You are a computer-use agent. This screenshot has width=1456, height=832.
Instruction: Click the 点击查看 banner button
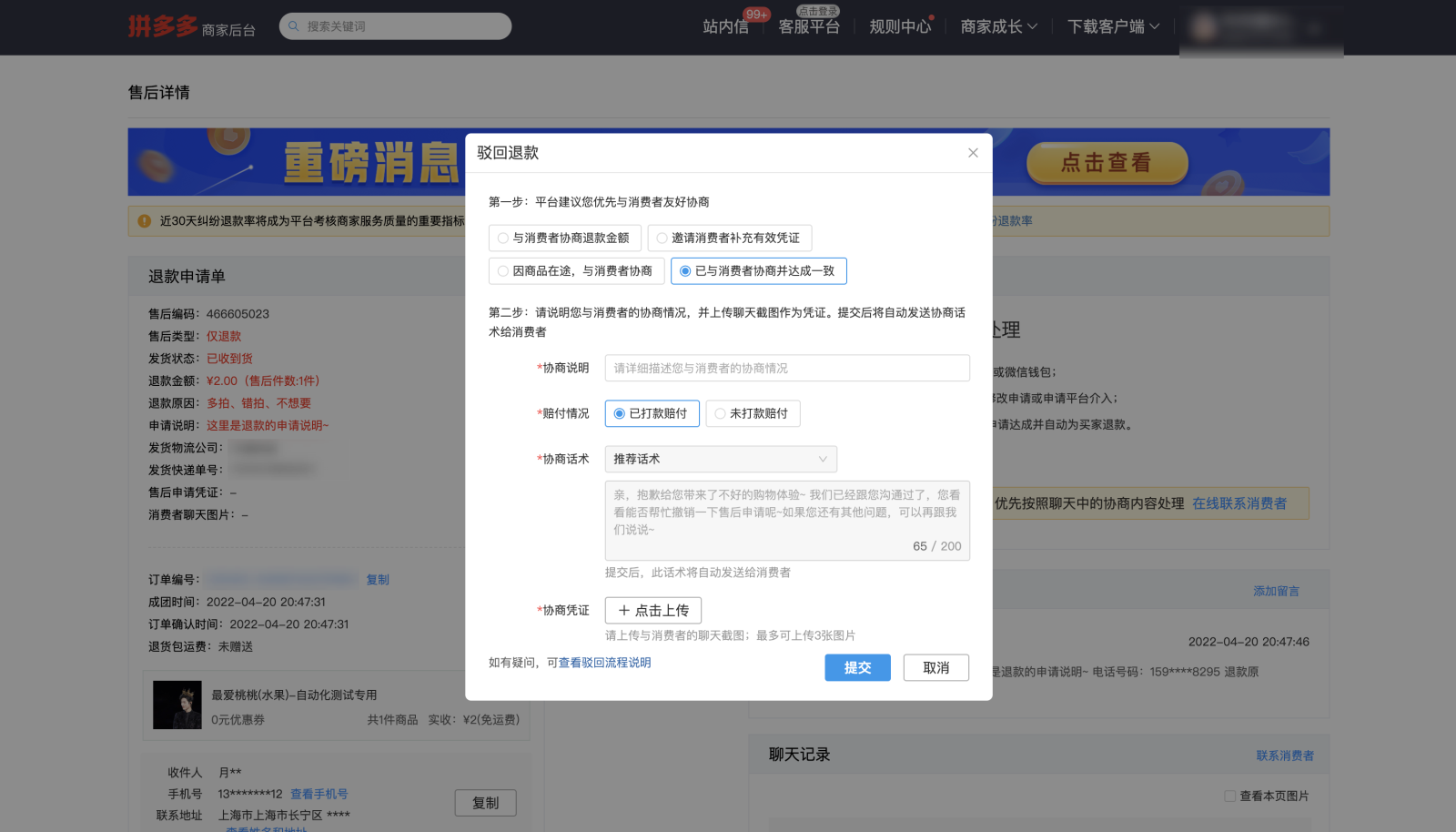pyautogui.click(x=1107, y=163)
